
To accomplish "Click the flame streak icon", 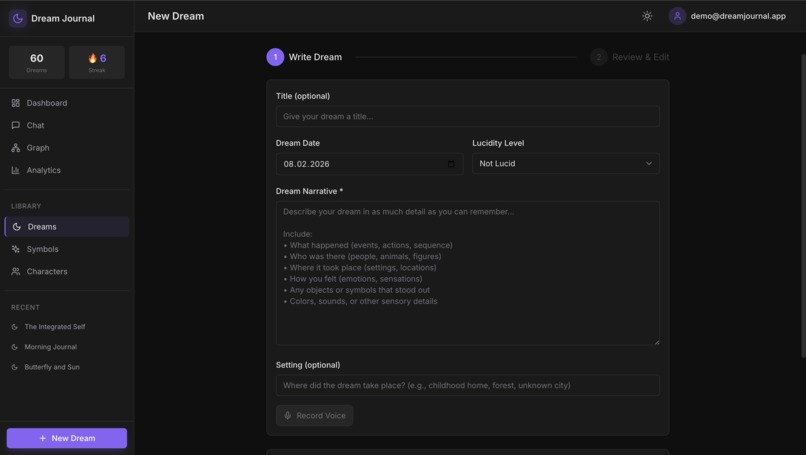I will coord(93,58).
